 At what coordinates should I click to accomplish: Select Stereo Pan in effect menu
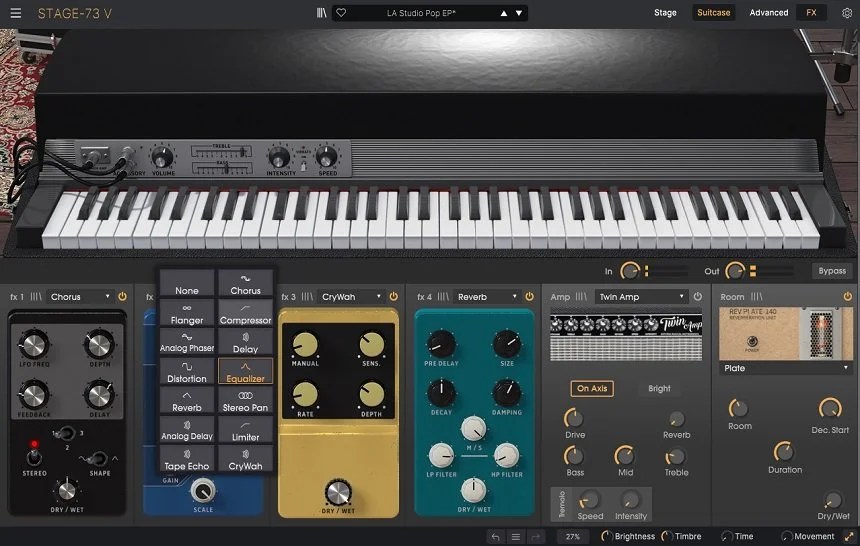[x=245, y=401]
